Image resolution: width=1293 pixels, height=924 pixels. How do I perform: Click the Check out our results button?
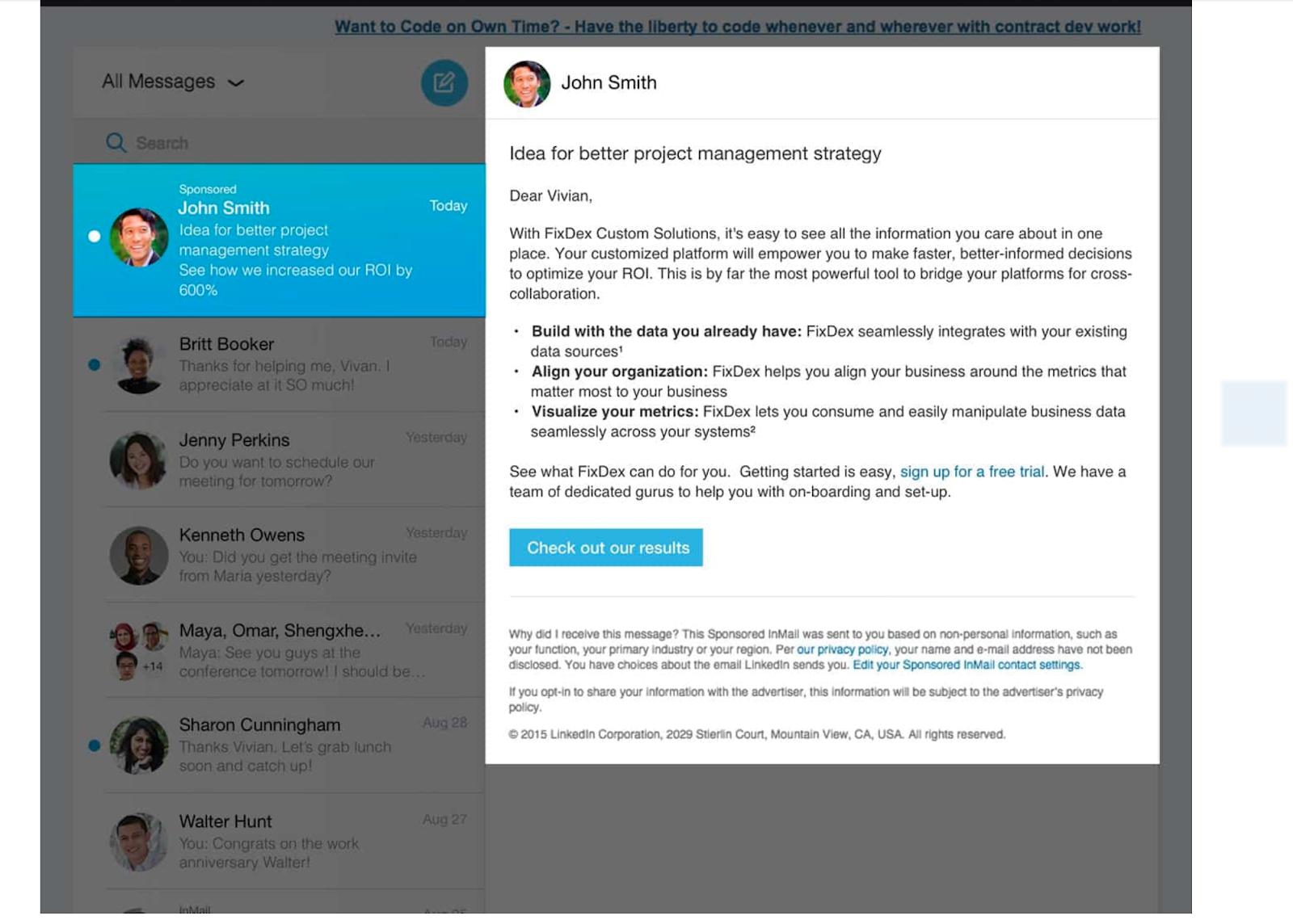point(606,548)
